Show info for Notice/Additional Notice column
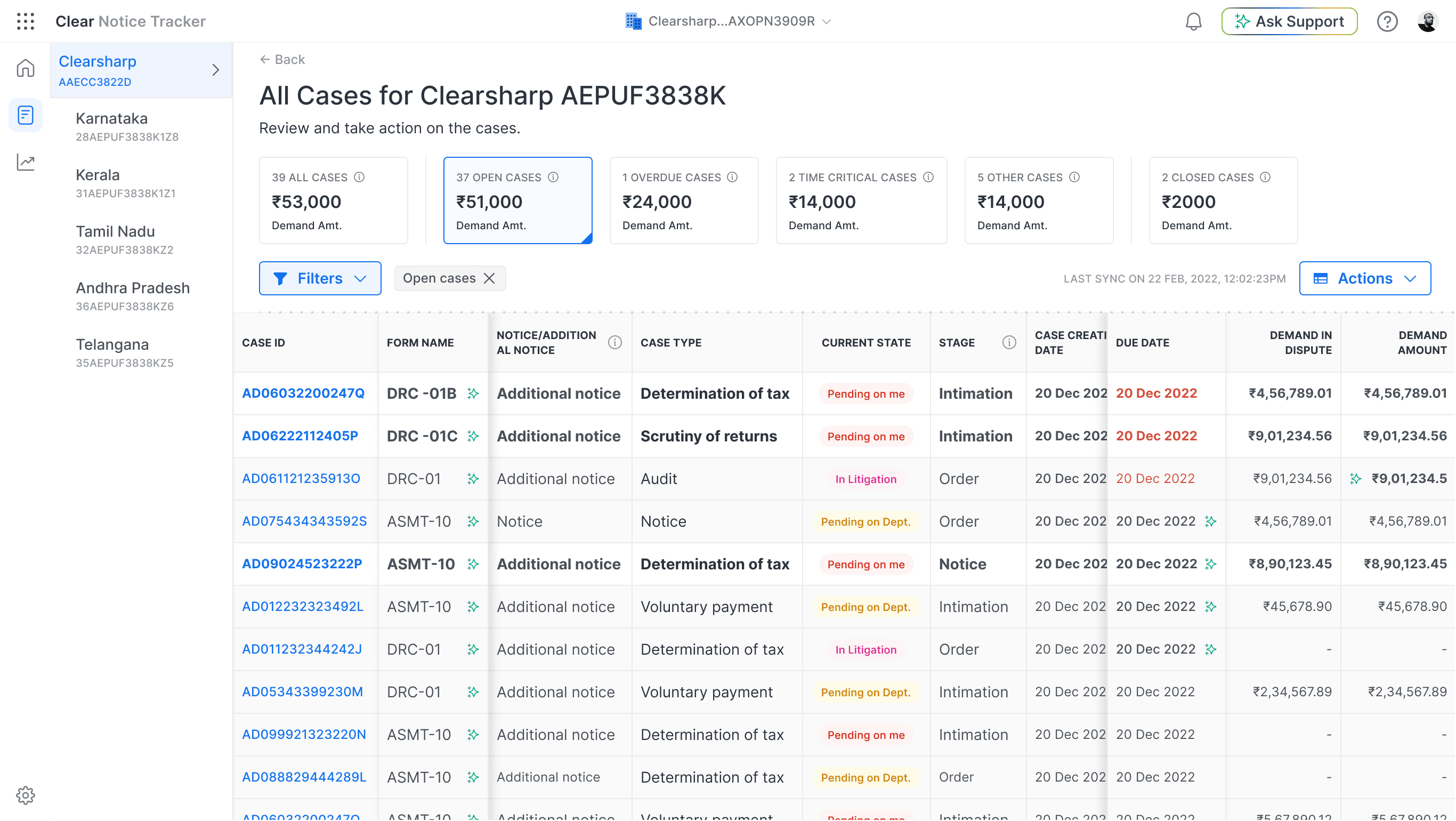The image size is (1456, 821). point(615,343)
